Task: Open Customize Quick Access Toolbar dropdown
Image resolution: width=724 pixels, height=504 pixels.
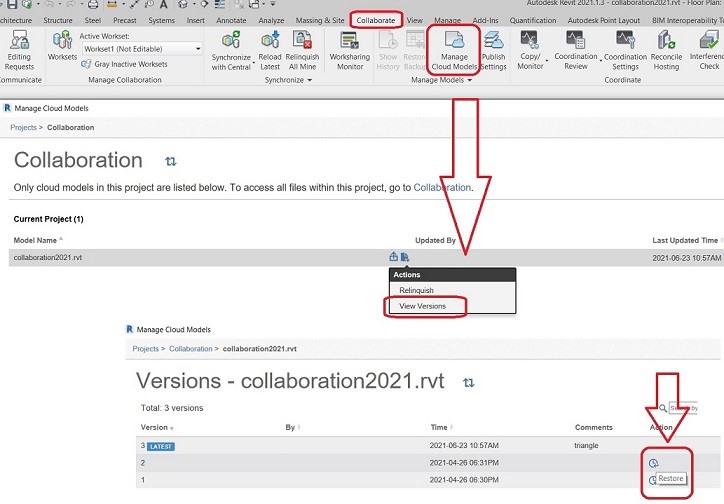Action: click(x=273, y=4)
